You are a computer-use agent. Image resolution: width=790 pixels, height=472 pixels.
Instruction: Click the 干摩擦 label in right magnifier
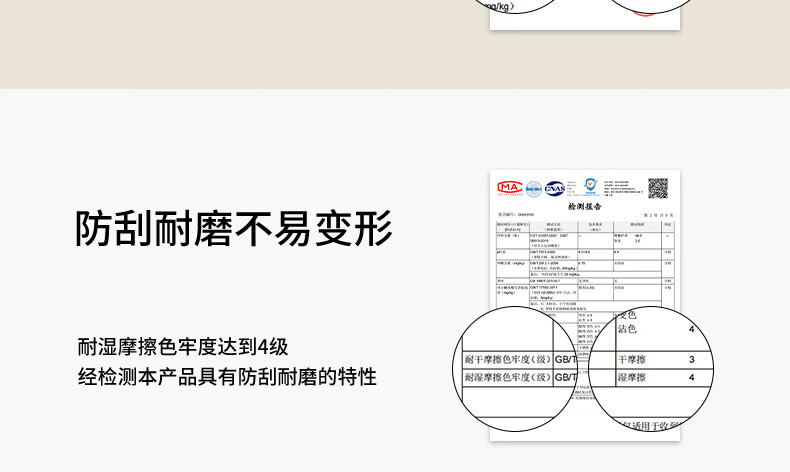631,359
